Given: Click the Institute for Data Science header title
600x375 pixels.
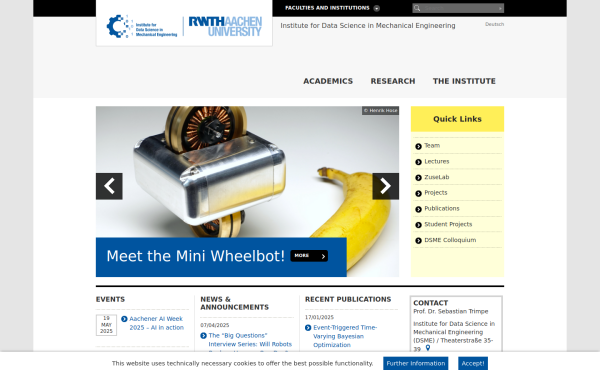Looking at the screenshot, I should click(368, 26).
